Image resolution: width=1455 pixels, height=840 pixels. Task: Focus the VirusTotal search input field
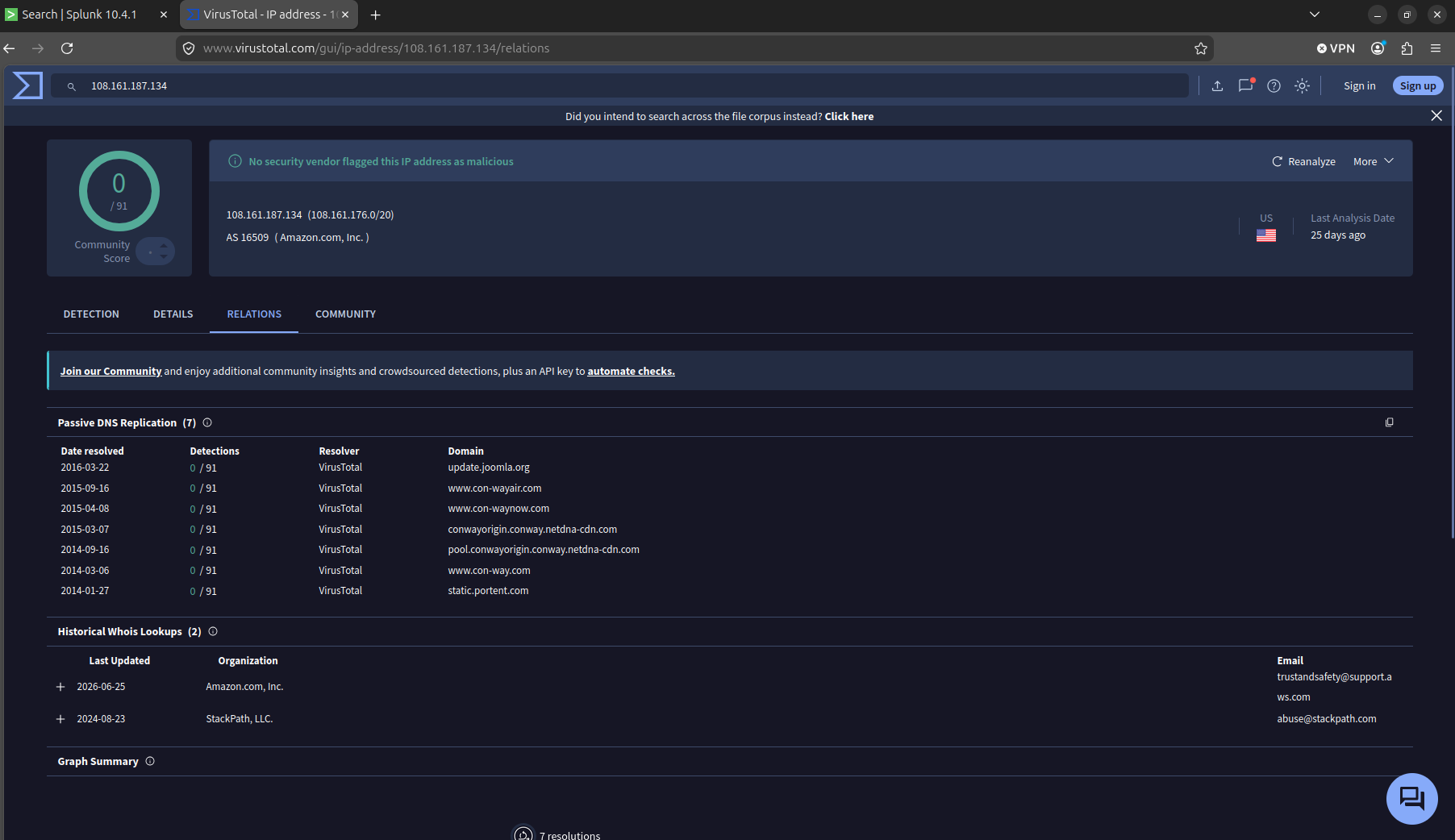[619, 85]
